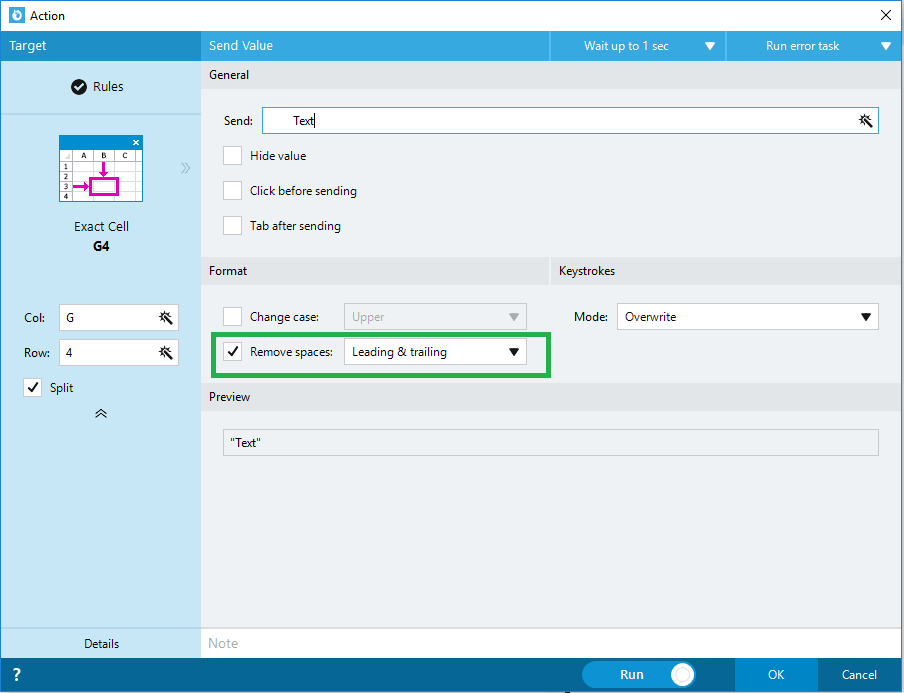
Task: Click the Preview box showing "Text"
Action: (551, 442)
